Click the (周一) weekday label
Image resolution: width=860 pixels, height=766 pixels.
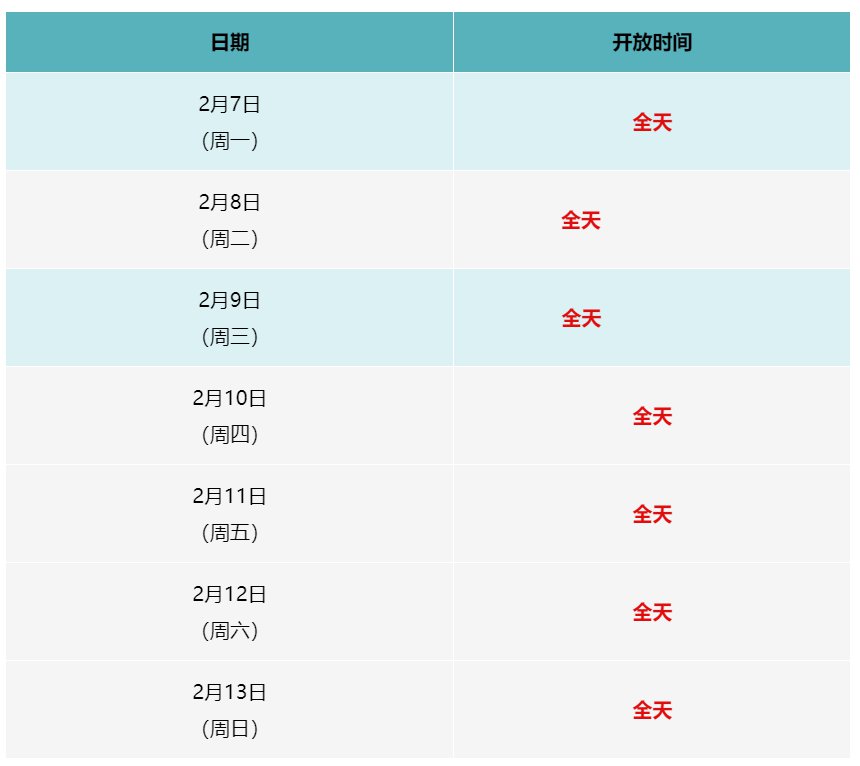pos(230,141)
